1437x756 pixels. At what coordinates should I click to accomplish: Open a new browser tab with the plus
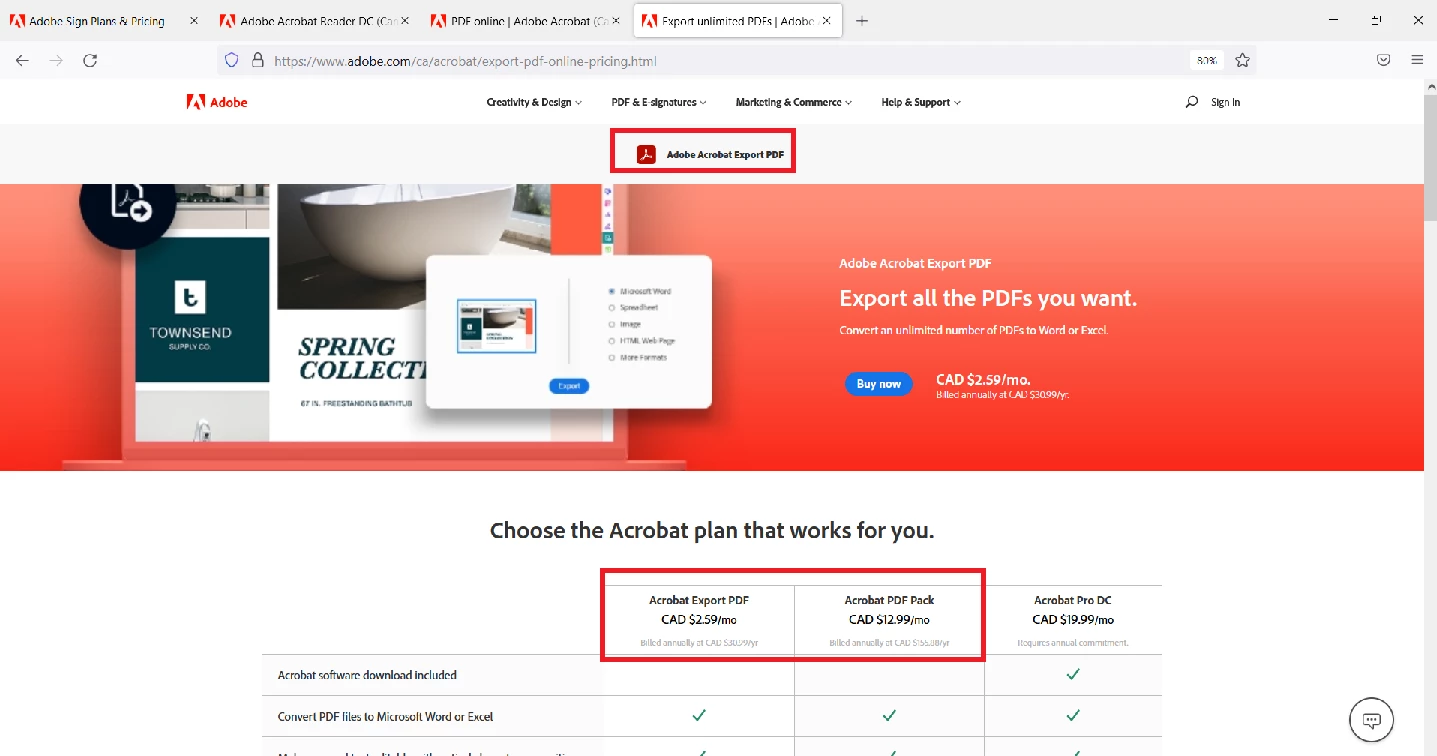click(862, 20)
